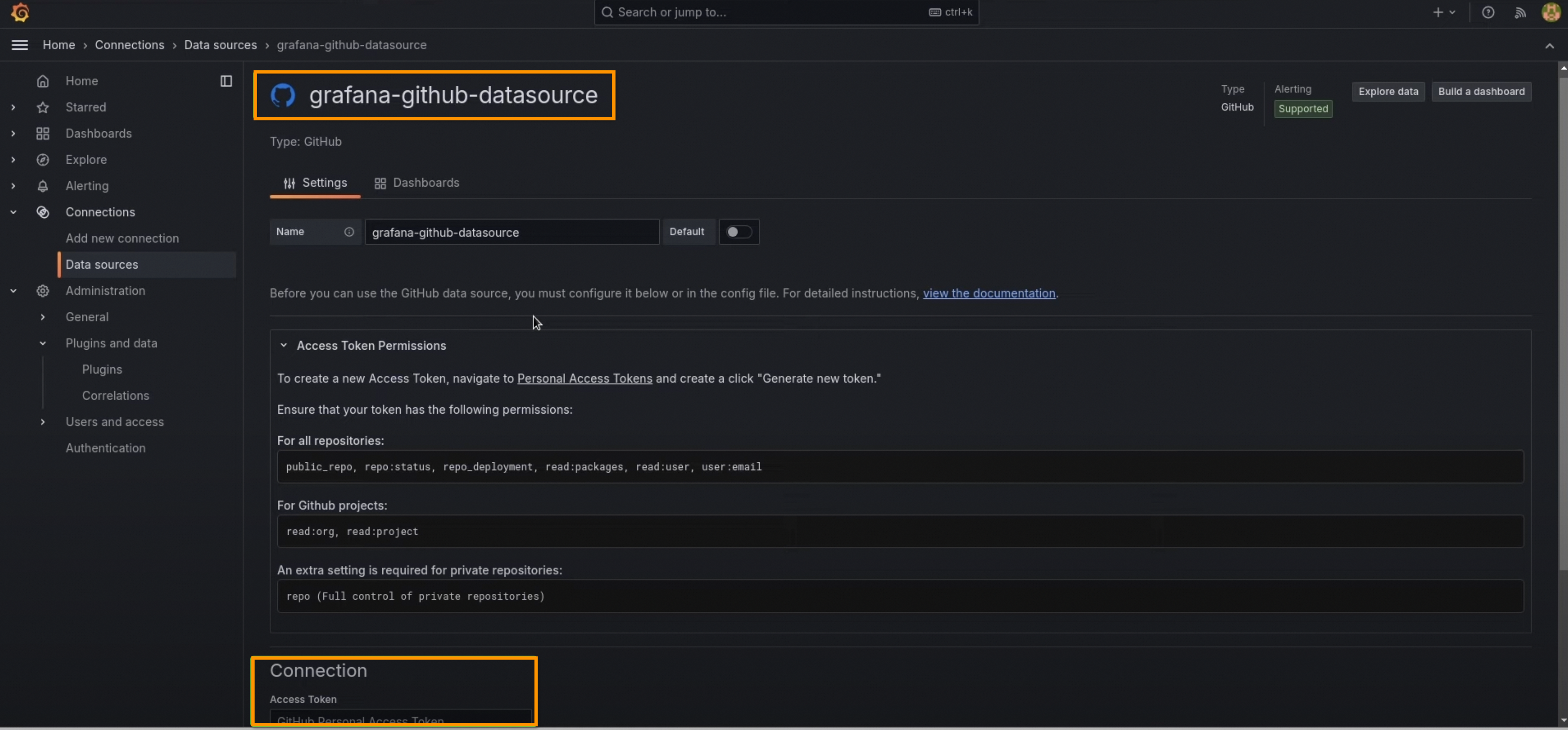Click the Name field info icon
This screenshot has height=730, width=1568.
[x=349, y=232]
